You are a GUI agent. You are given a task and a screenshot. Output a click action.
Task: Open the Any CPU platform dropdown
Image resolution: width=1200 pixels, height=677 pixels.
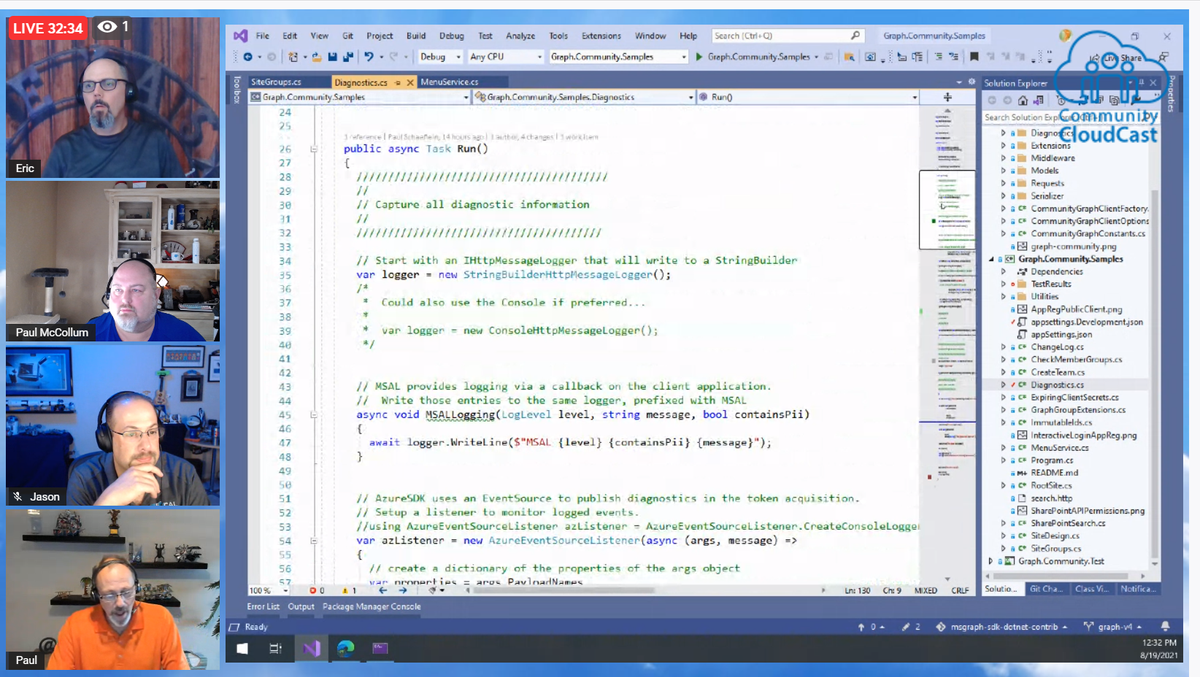[504, 57]
